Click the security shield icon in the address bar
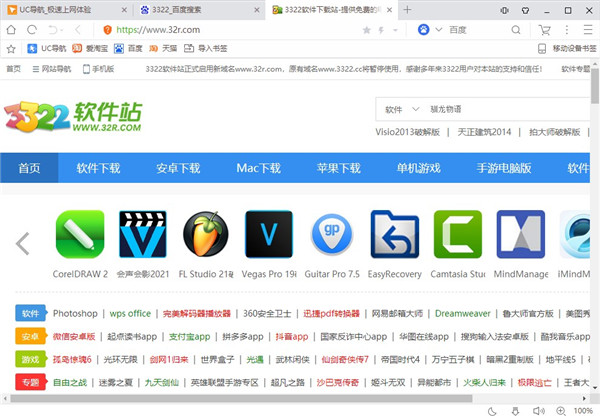This screenshot has width=600, height=418. [x=108, y=29]
